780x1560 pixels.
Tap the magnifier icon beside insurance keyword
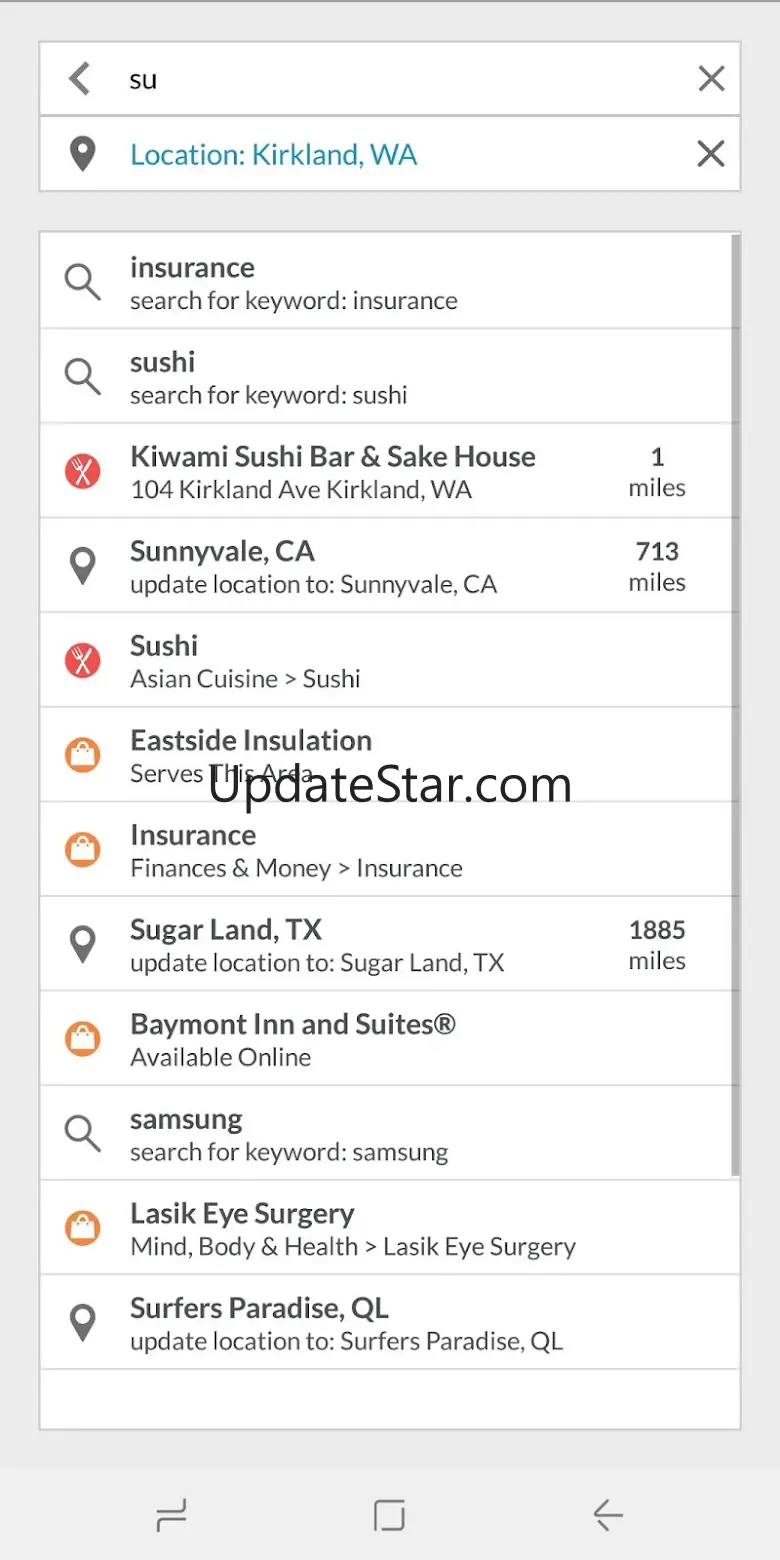coord(83,282)
